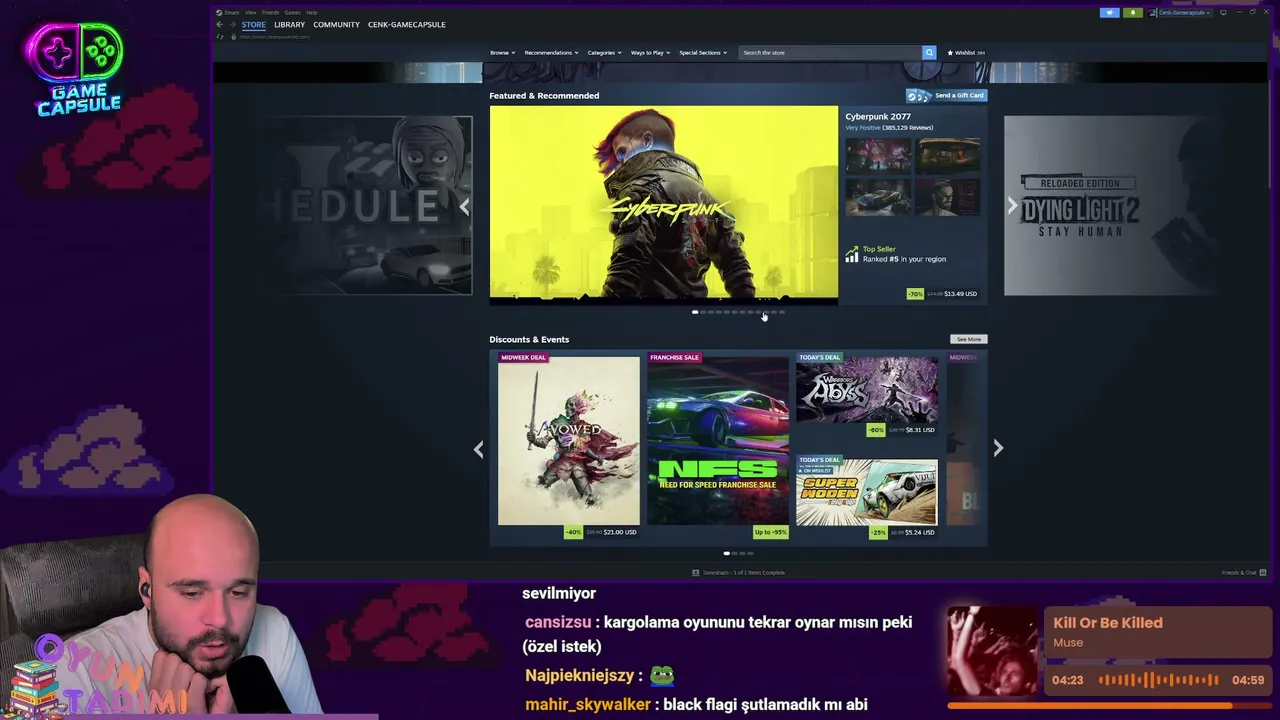Click the Avowed $21.00 USD price
Image resolution: width=1280 pixels, height=720 pixels.
pos(620,532)
